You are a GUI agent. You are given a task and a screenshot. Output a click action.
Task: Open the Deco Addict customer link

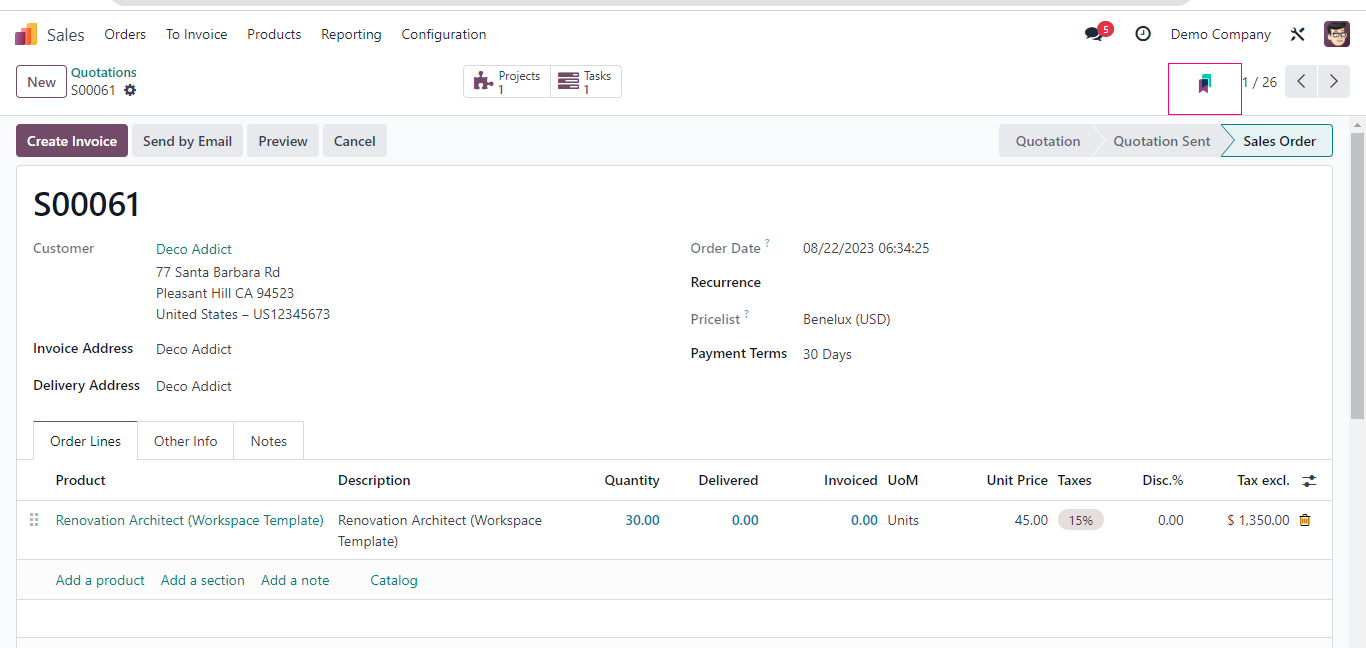(x=194, y=249)
